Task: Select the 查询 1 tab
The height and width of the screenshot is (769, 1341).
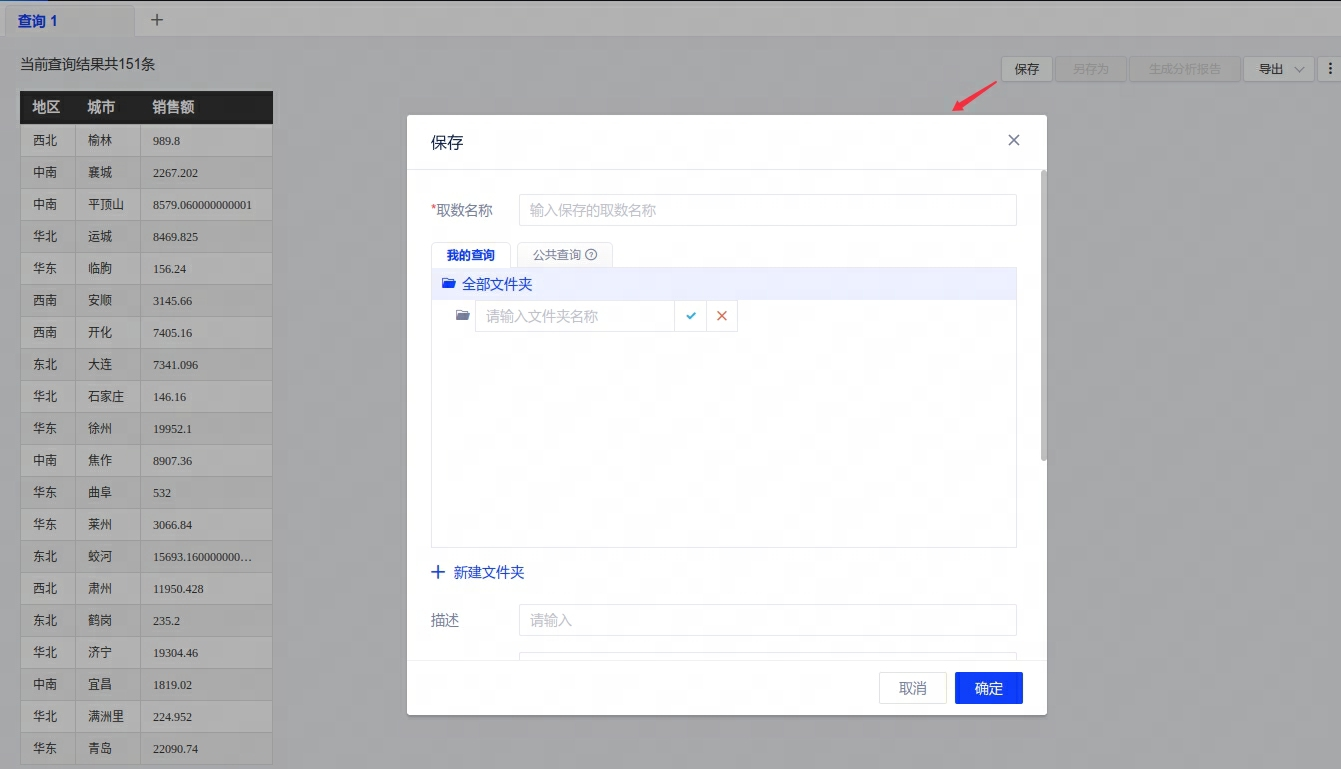Action: pyautogui.click(x=38, y=21)
